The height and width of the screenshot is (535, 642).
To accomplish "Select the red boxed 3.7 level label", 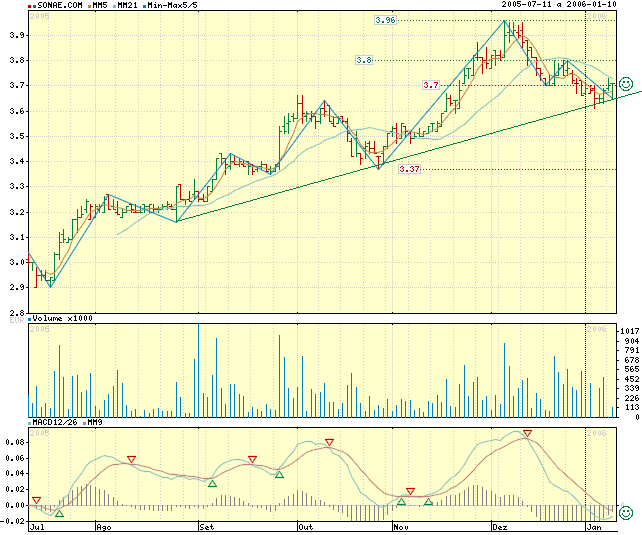I will (x=431, y=85).
